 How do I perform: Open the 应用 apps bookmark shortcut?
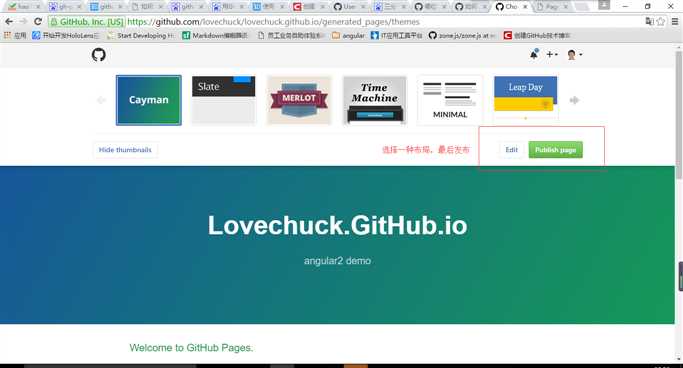tap(15, 36)
